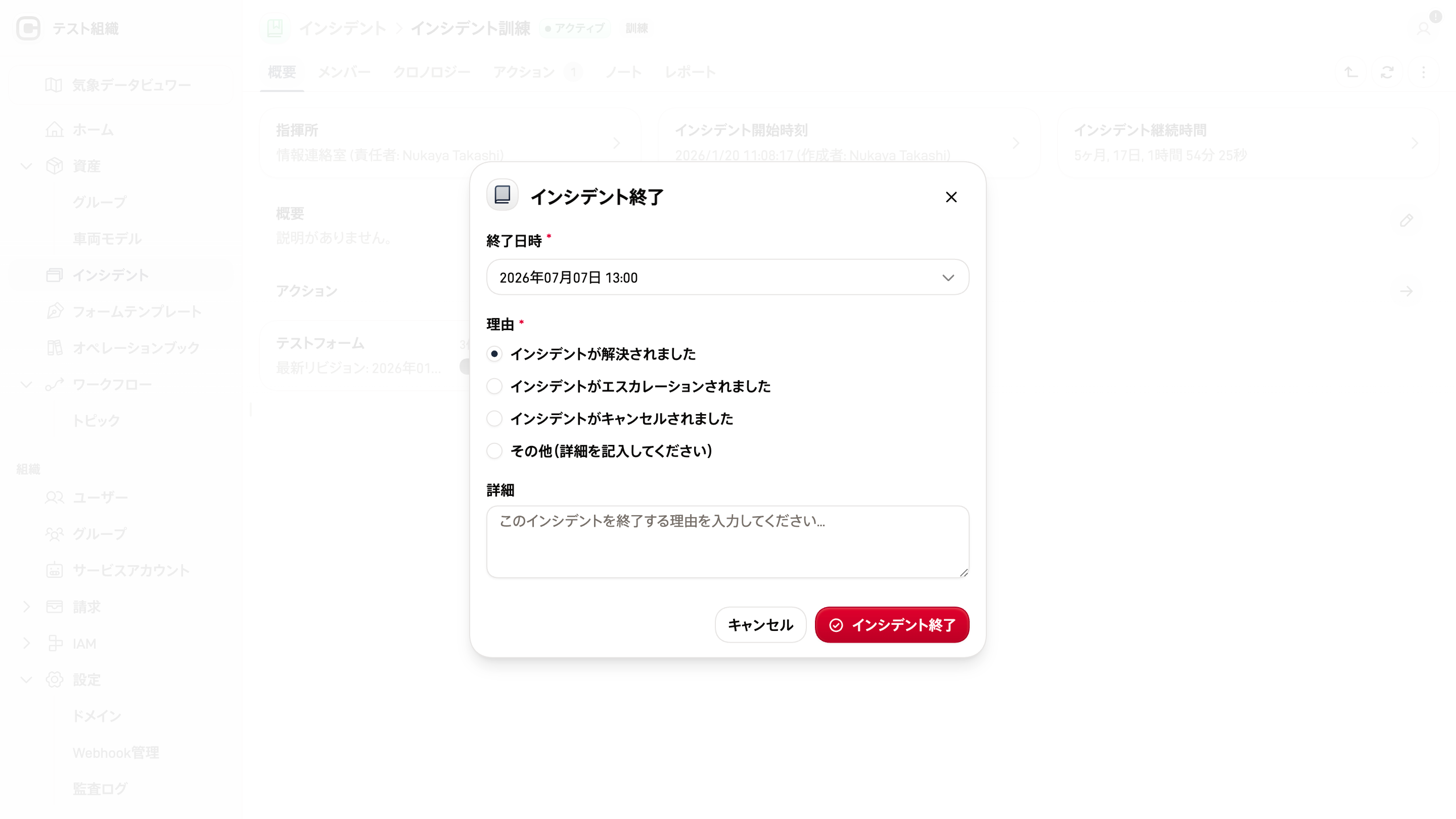Click the refresh icon in toolbar
1456x819 pixels.
coord(1387,72)
